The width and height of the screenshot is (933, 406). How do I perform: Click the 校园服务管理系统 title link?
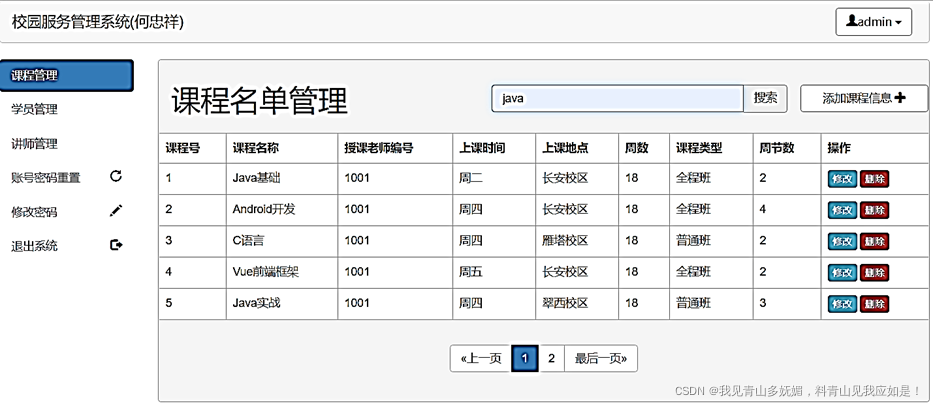[x=98, y=22]
